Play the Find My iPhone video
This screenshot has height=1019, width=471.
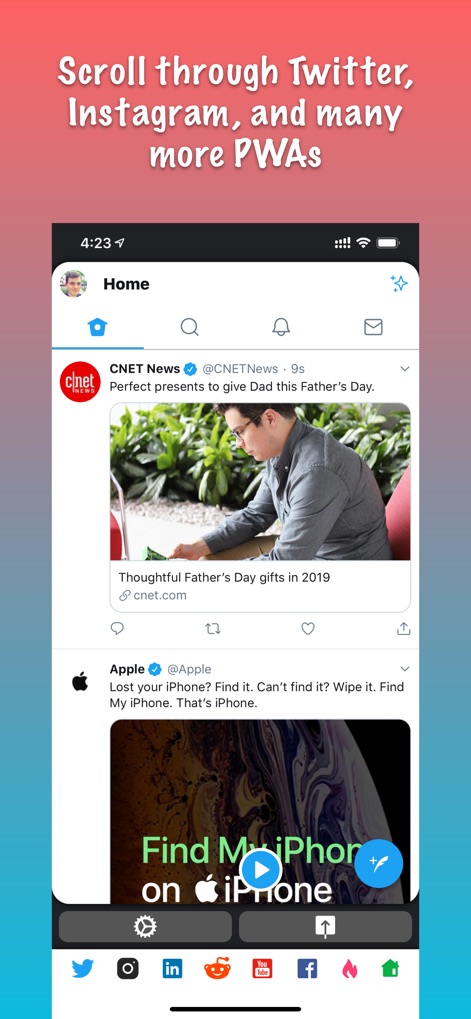point(261,870)
